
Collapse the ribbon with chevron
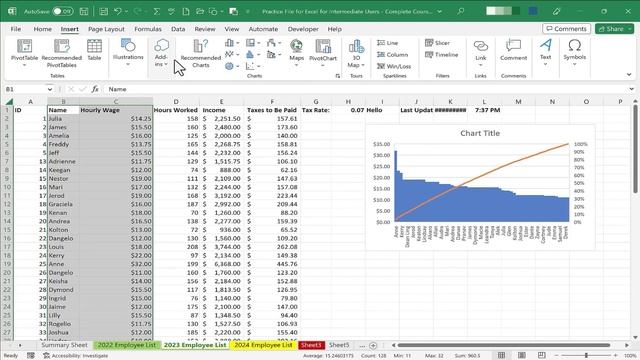(x=629, y=75)
